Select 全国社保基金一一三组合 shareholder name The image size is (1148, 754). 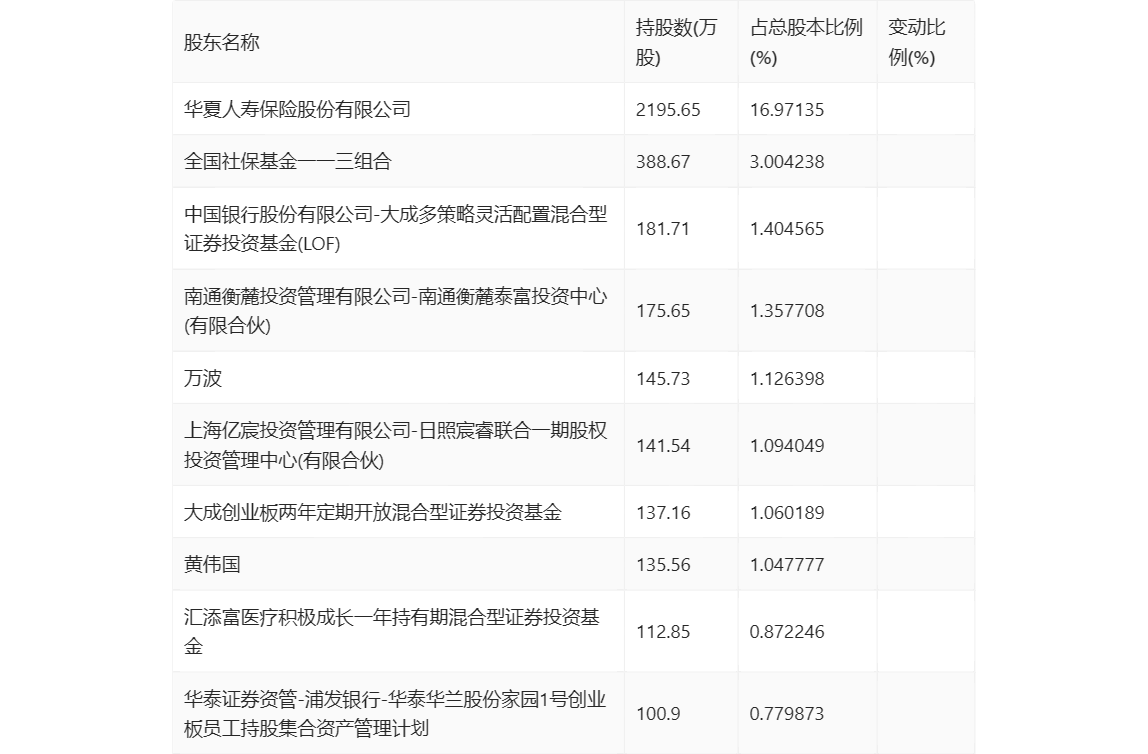click(288, 161)
